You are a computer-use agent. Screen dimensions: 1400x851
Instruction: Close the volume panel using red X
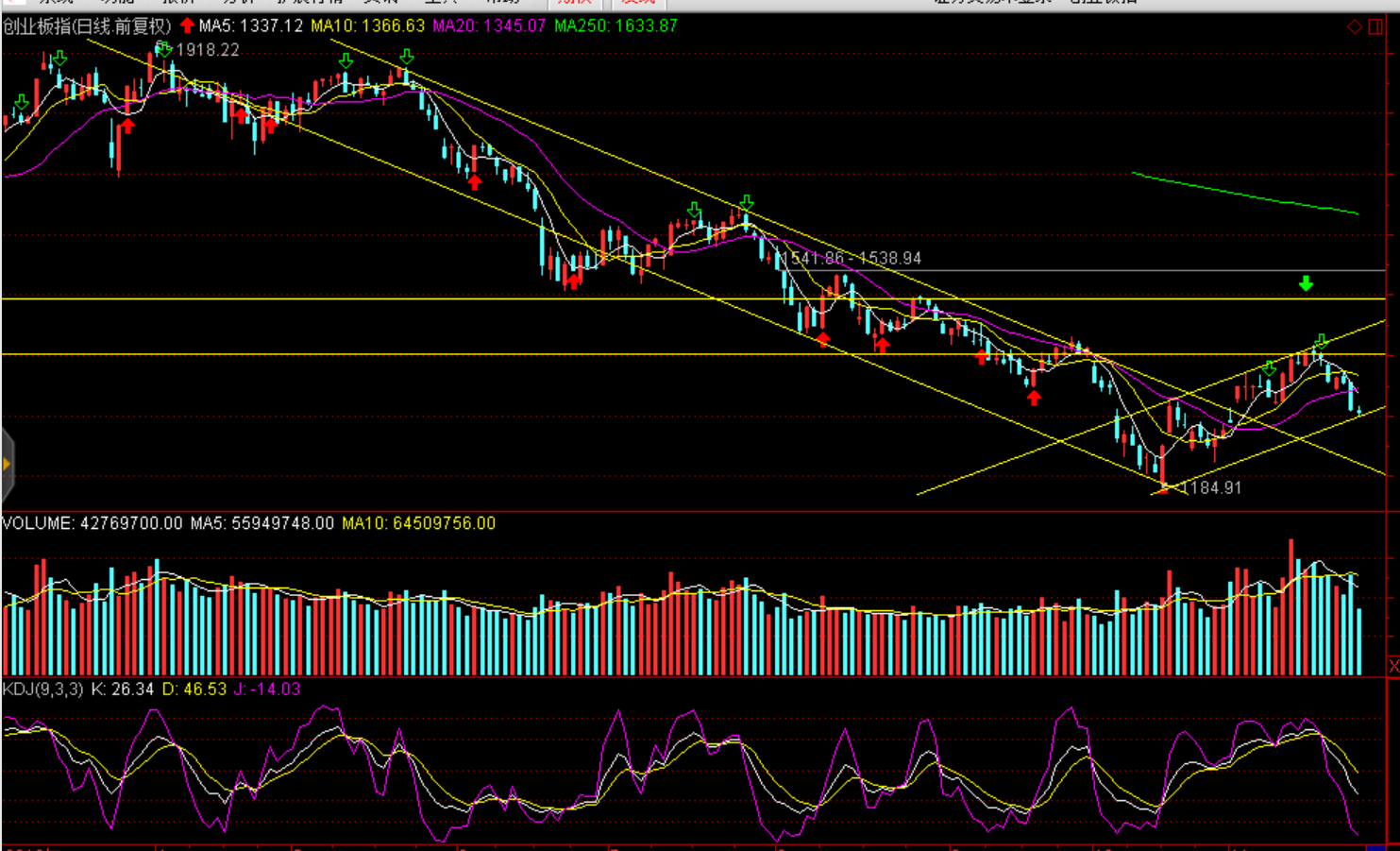point(1393,667)
